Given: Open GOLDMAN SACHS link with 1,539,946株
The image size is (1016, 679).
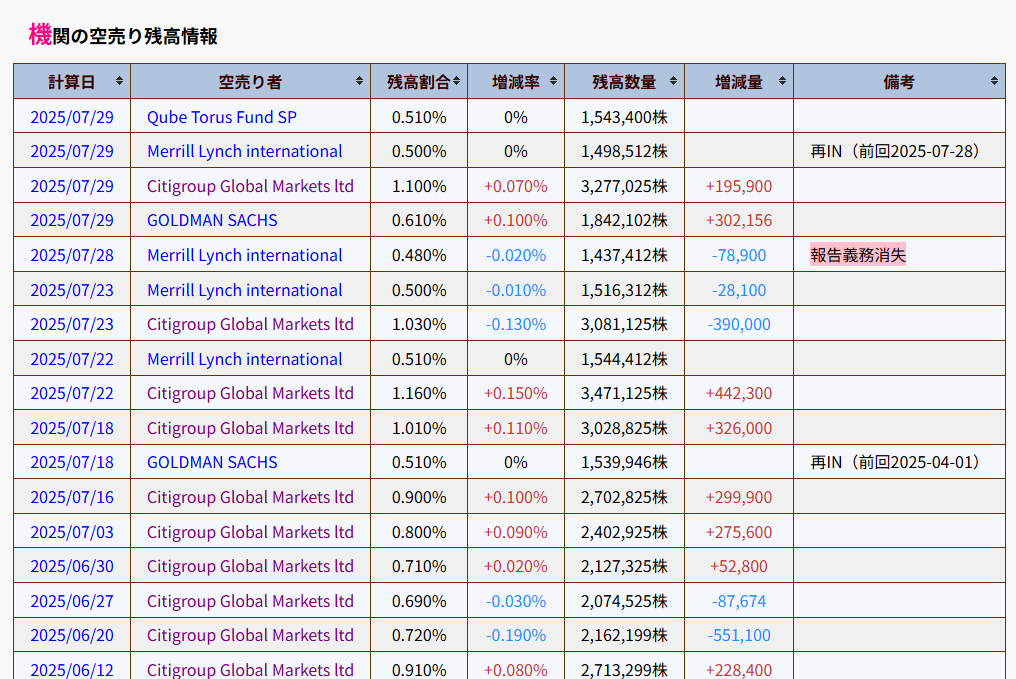Looking at the screenshot, I should pyautogui.click(x=212, y=463).
